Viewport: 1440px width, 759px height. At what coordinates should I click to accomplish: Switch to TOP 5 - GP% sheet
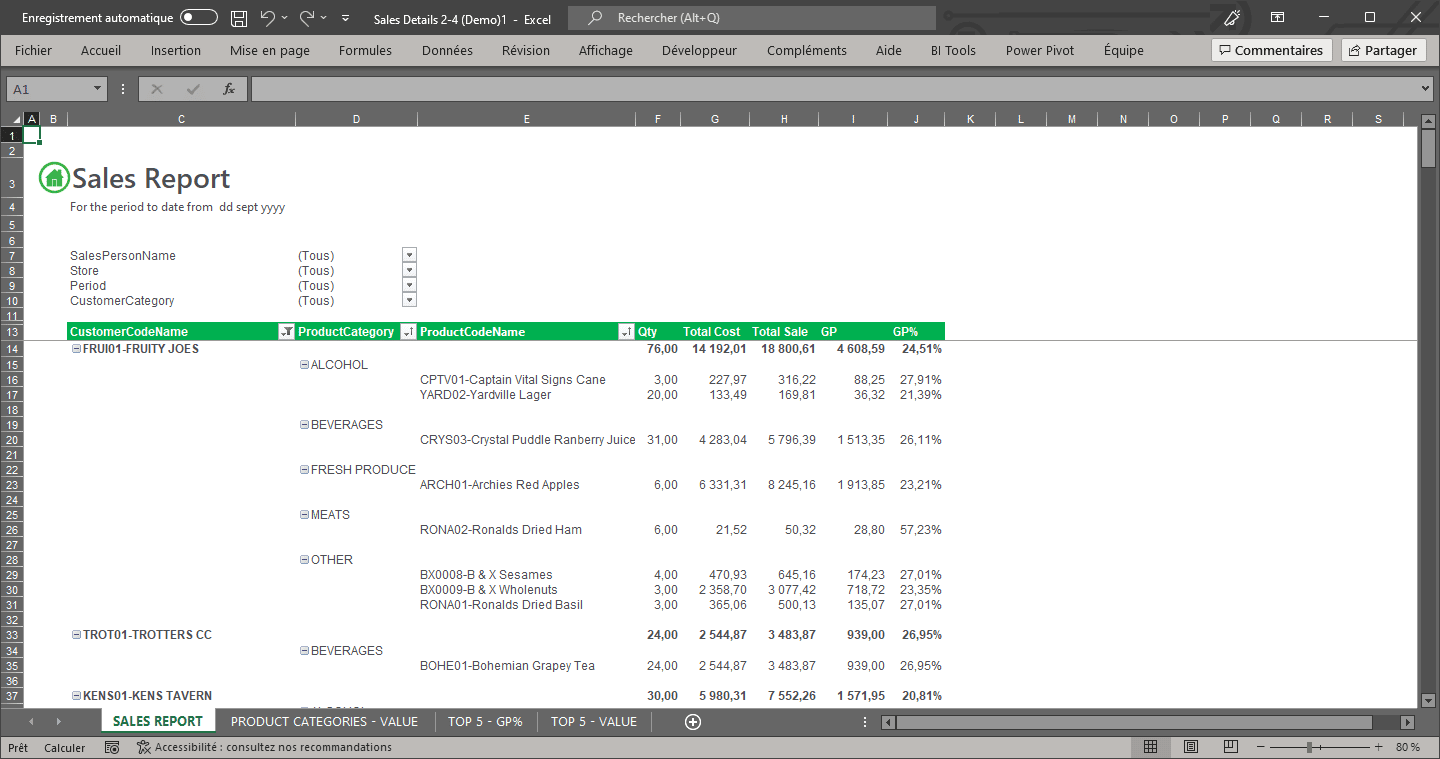[x=485, y=722]
